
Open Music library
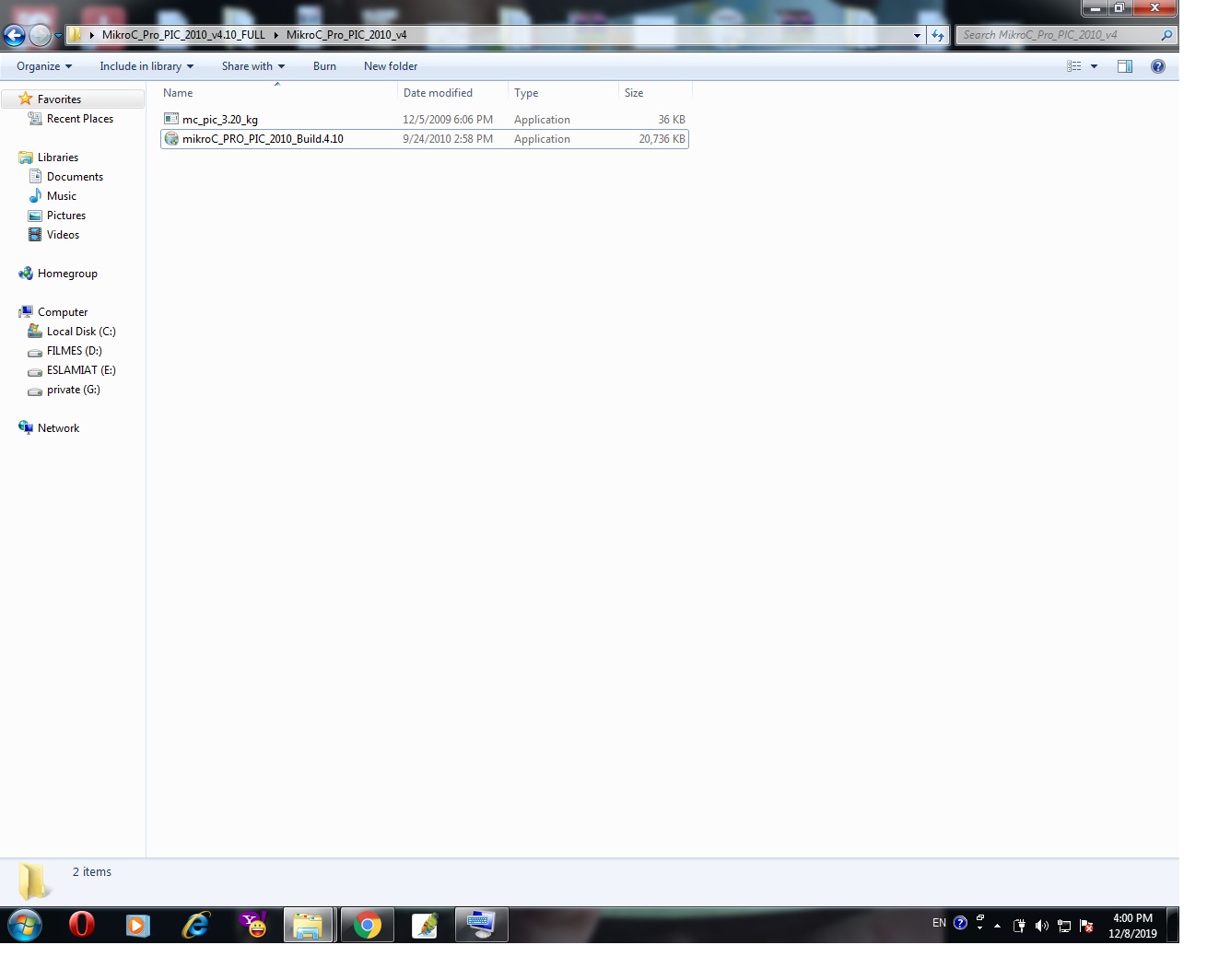click(62, 196)
